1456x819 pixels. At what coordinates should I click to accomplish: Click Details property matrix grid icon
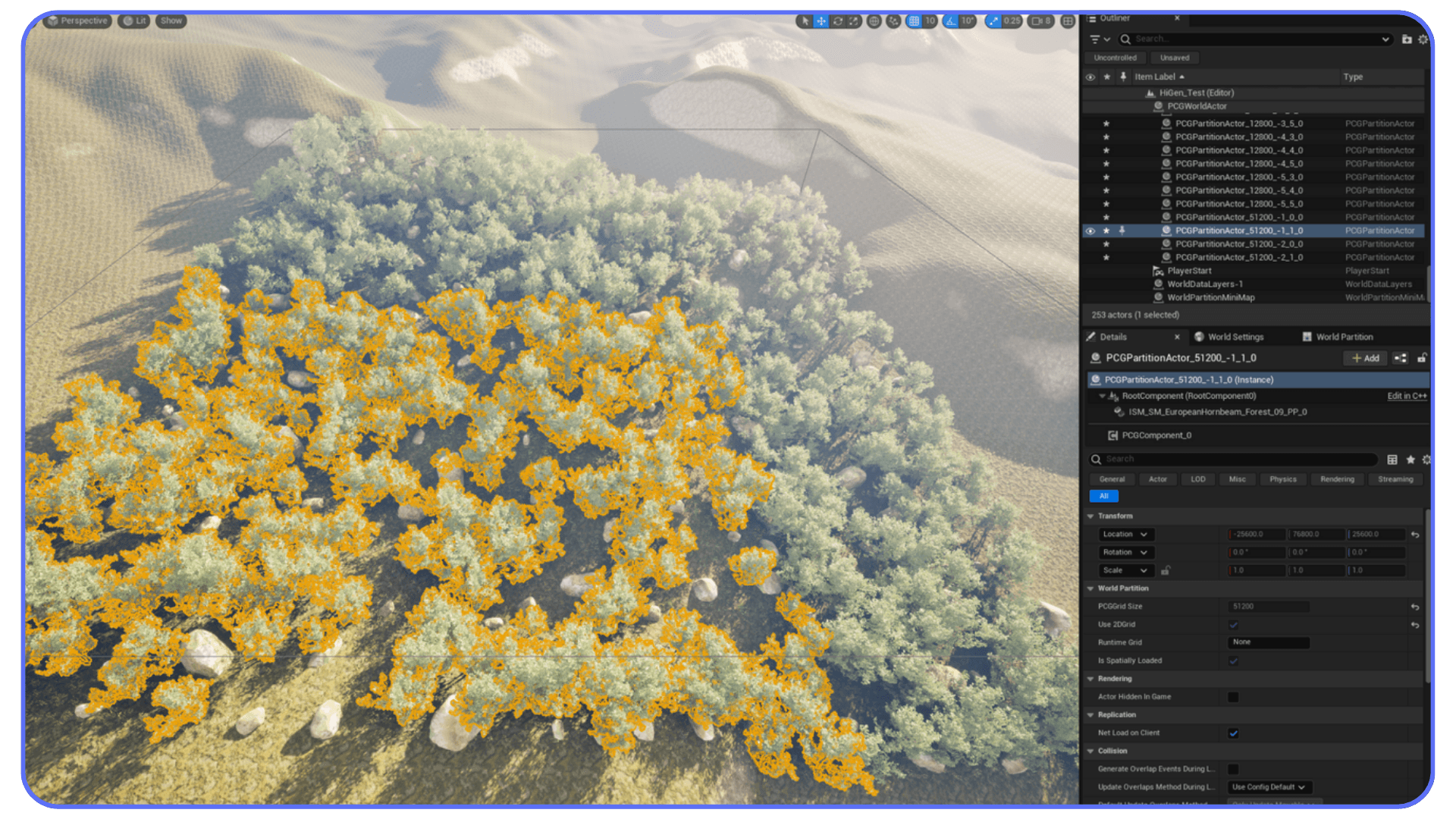coord(1392,460)
